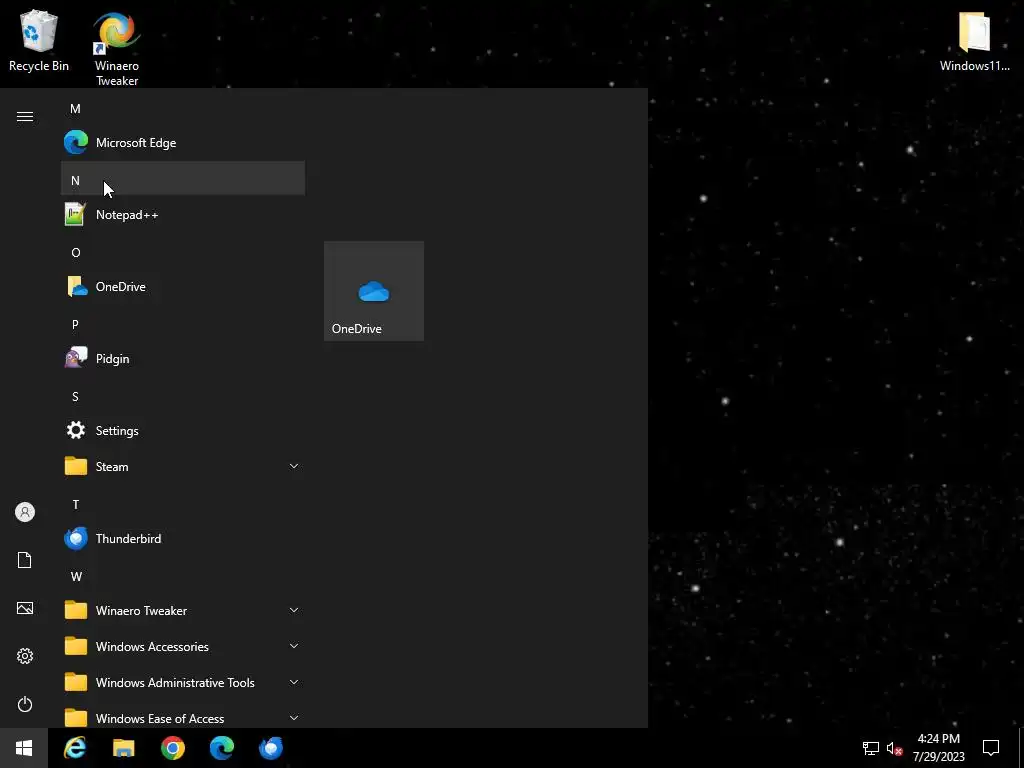The image size is (1024, 768).
Task: Open the Action Center notifications
Action: coord(991,748)
